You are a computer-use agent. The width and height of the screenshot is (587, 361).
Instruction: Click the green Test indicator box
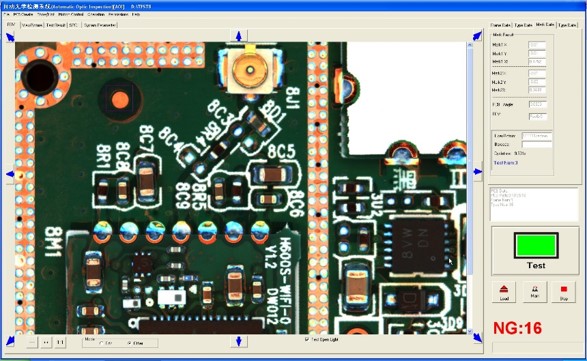click(x=536, y=245)
